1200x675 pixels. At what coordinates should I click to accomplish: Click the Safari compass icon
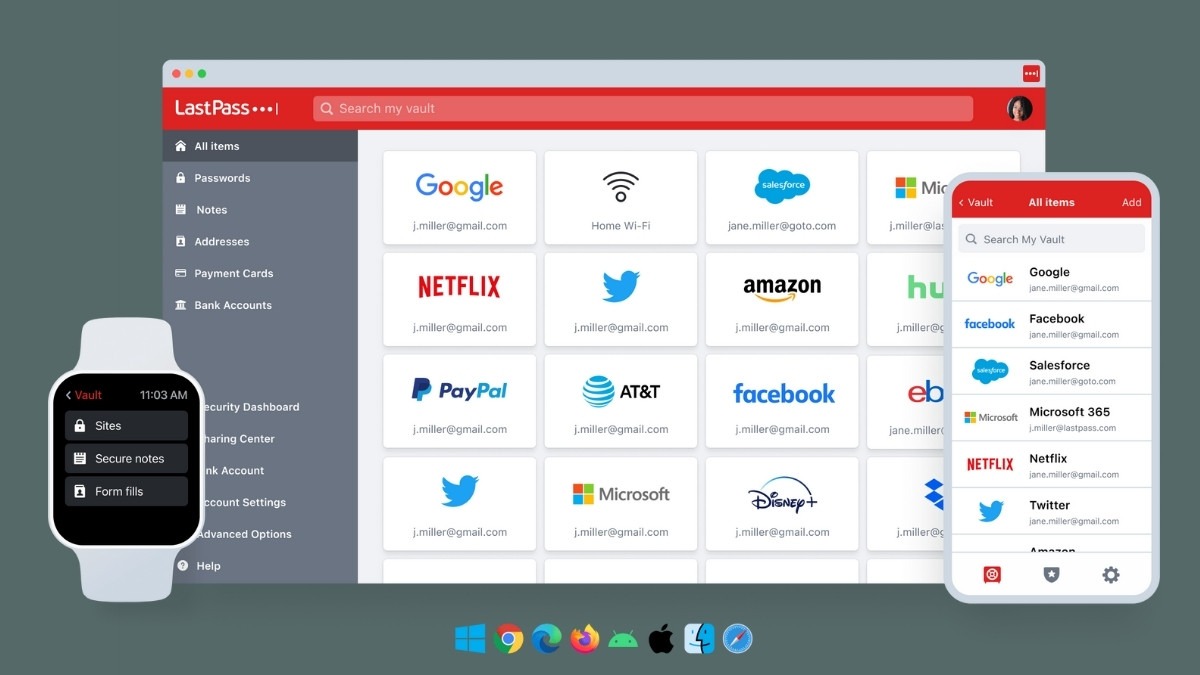(x=737, y=639)
